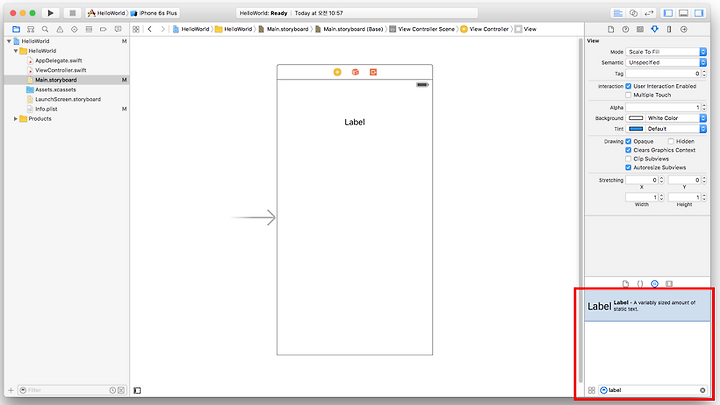
Task: Switch to the Standard editor
Action: pyautogui.click(x=618, y=13)
